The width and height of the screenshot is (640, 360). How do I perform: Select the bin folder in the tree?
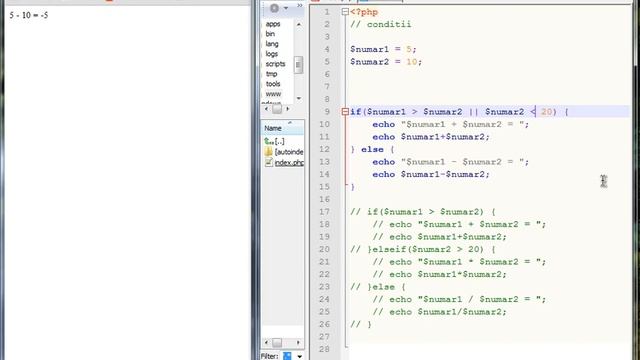click(270, 34)
